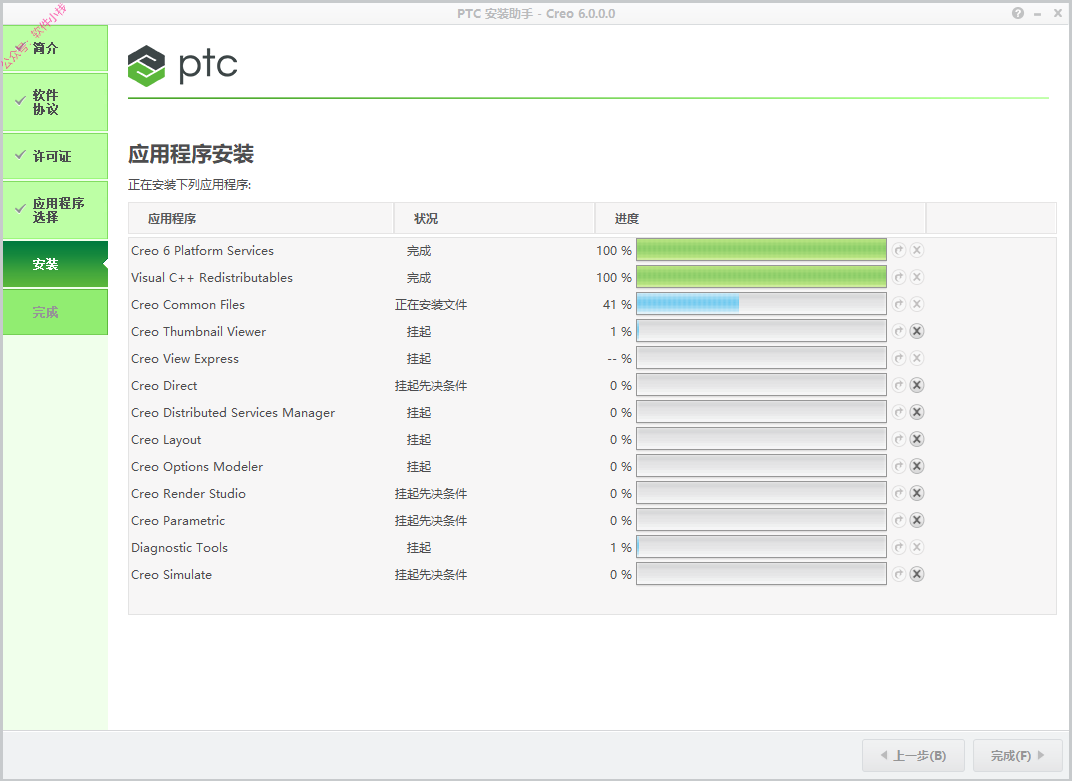1072x781 pixels.
Task: Click the 上一步(B) back button
Action: click(x=913, y=756)
